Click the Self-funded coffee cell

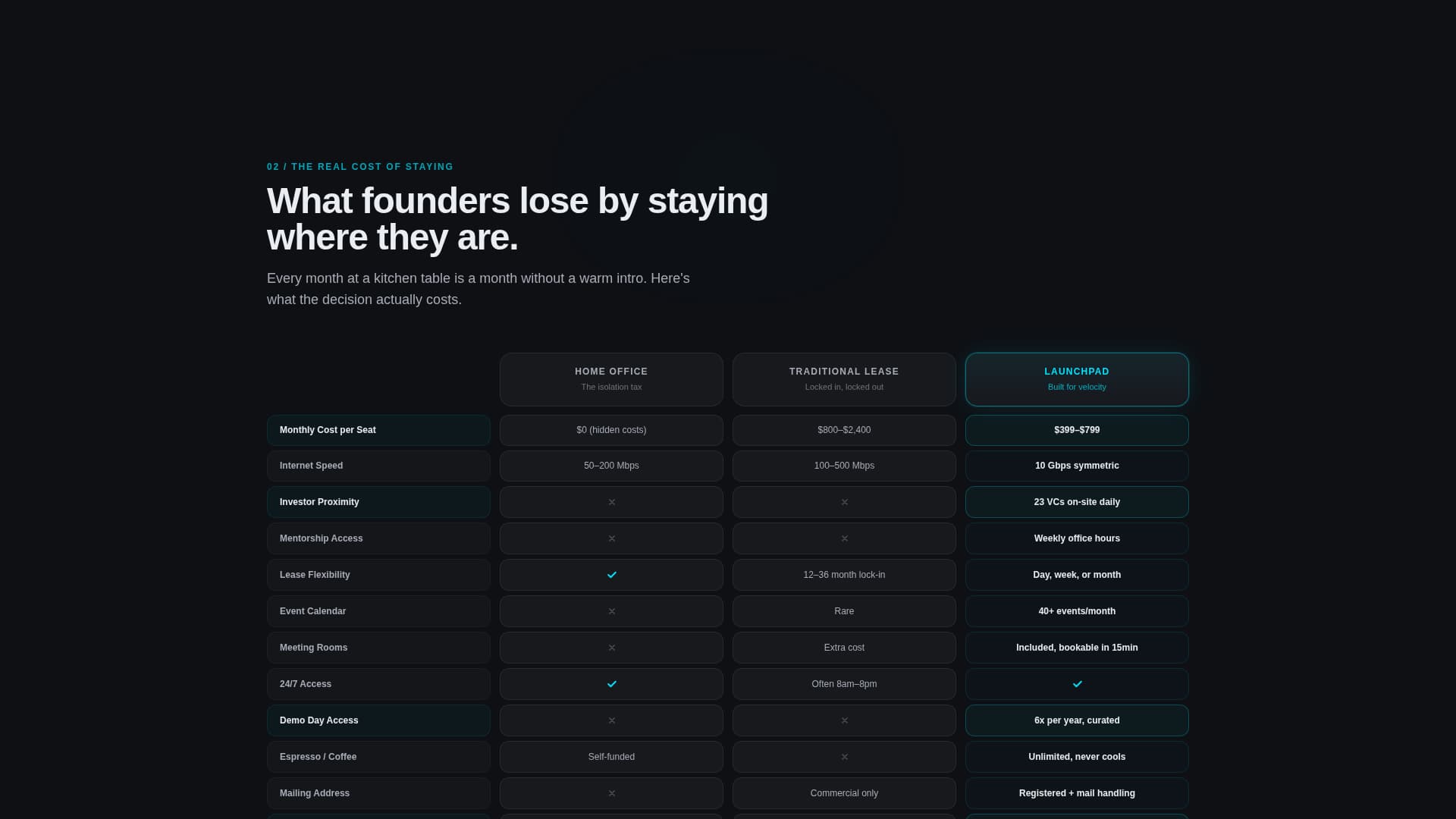click(x=611, y=757)
